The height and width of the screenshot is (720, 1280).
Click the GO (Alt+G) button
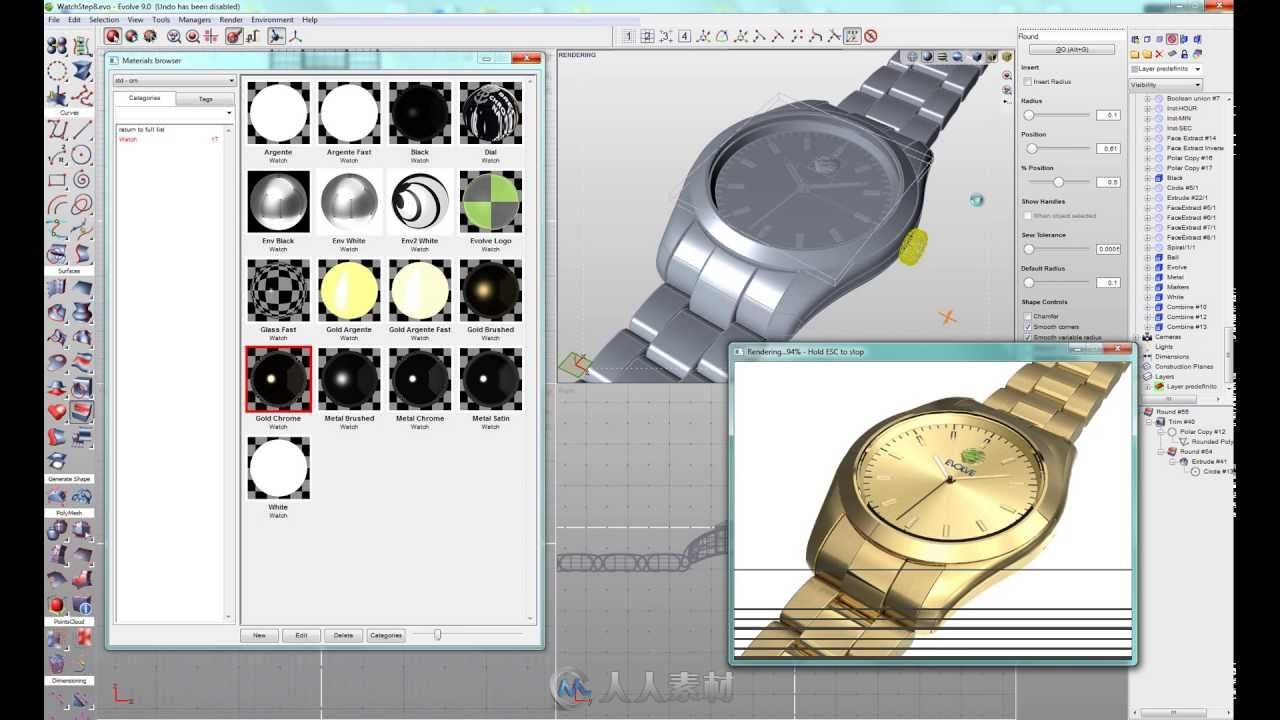[1071, 49]
